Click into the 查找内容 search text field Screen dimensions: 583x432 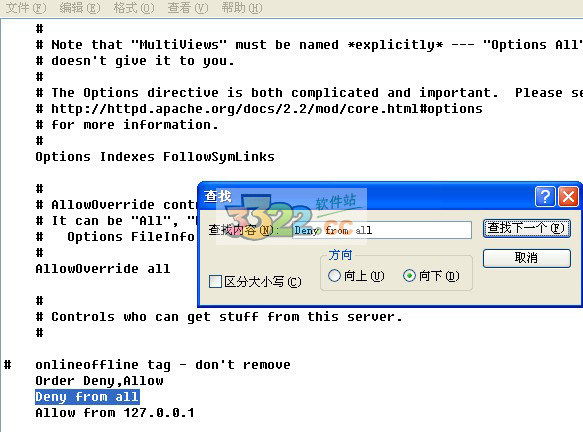tap(382, 230)
